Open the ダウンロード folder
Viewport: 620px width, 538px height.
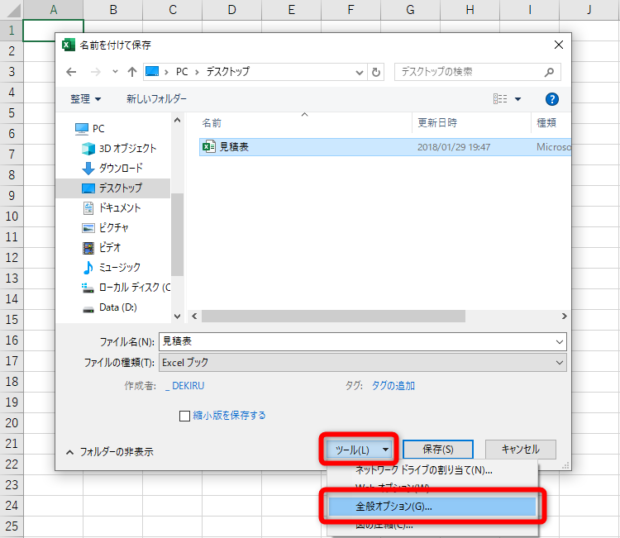click(112, 168)
